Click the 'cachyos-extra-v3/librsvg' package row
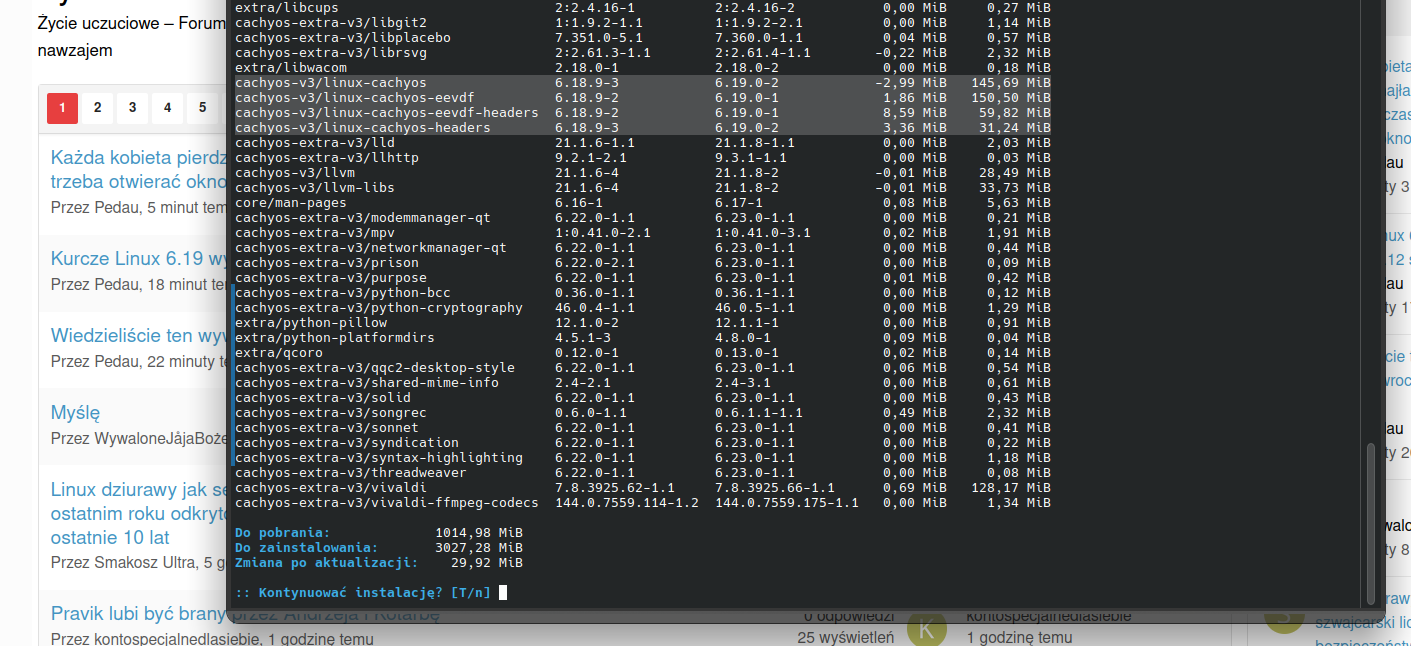This screenshot has height=646, width=1411. click(x=643, y=53)
